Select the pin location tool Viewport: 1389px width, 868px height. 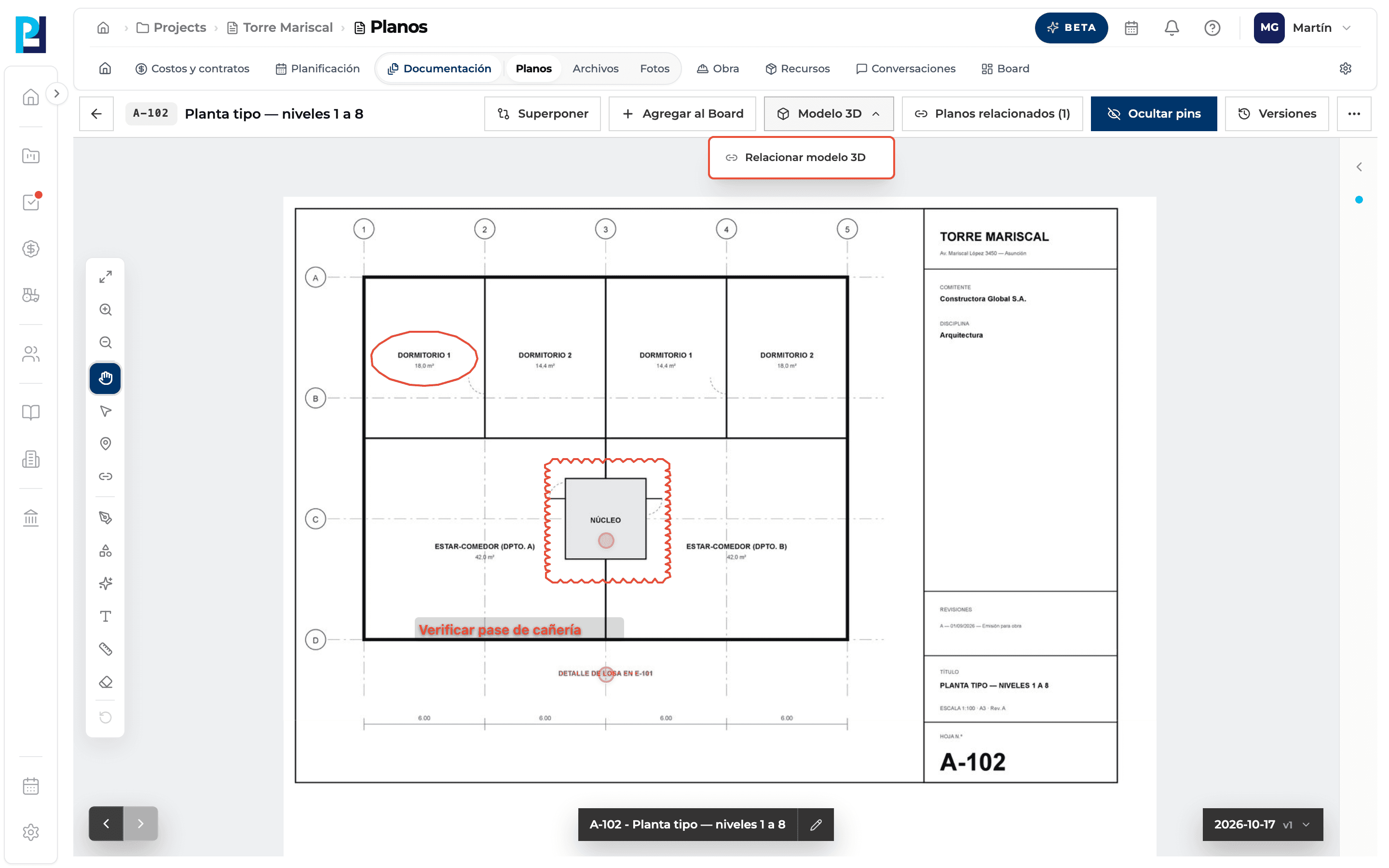click(105, 444)
